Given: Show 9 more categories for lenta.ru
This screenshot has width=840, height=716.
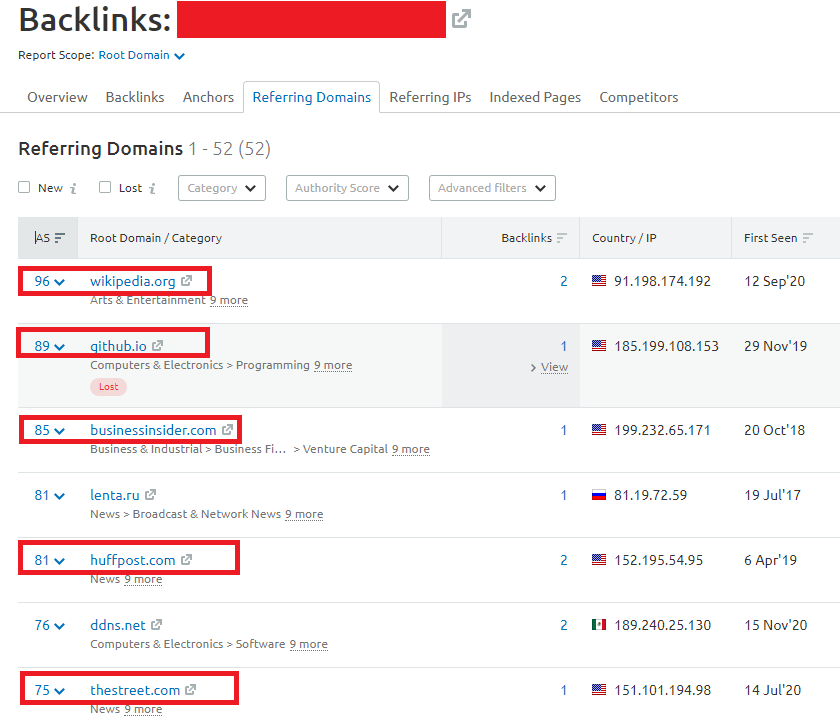Looking at the screenshot, I should point(304,514).
